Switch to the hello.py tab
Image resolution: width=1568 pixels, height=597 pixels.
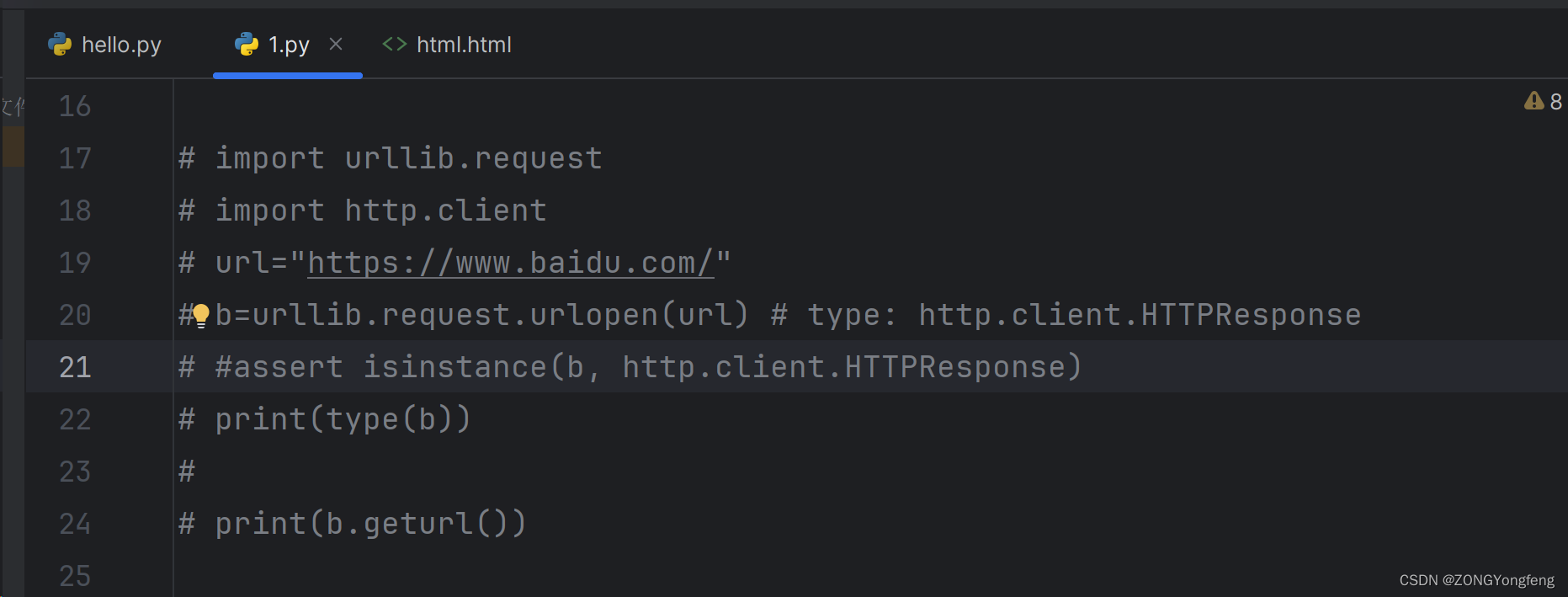tap(121, 45)
